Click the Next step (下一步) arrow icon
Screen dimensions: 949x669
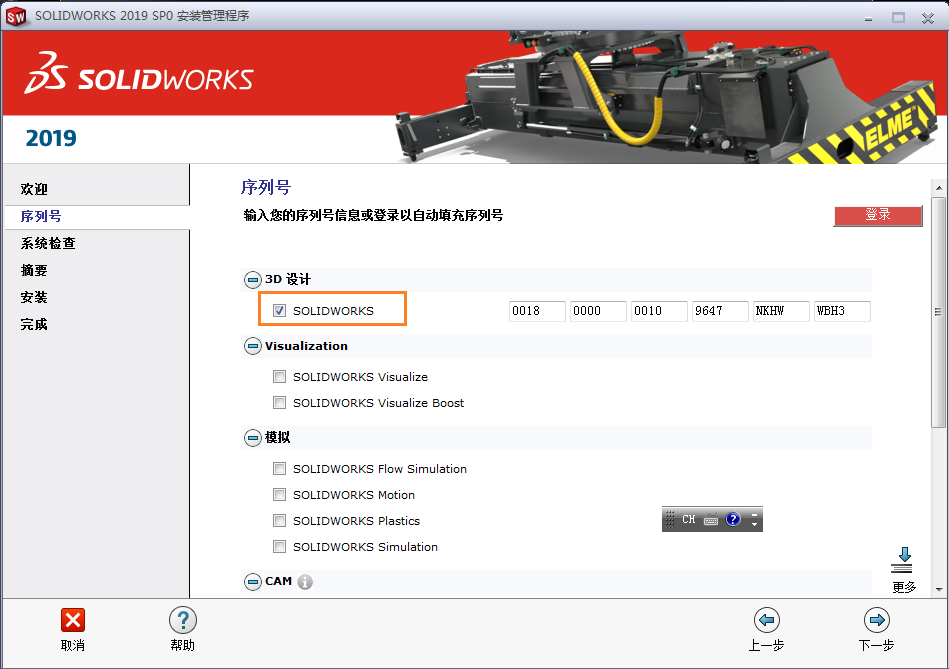click(x=876, y=620)
